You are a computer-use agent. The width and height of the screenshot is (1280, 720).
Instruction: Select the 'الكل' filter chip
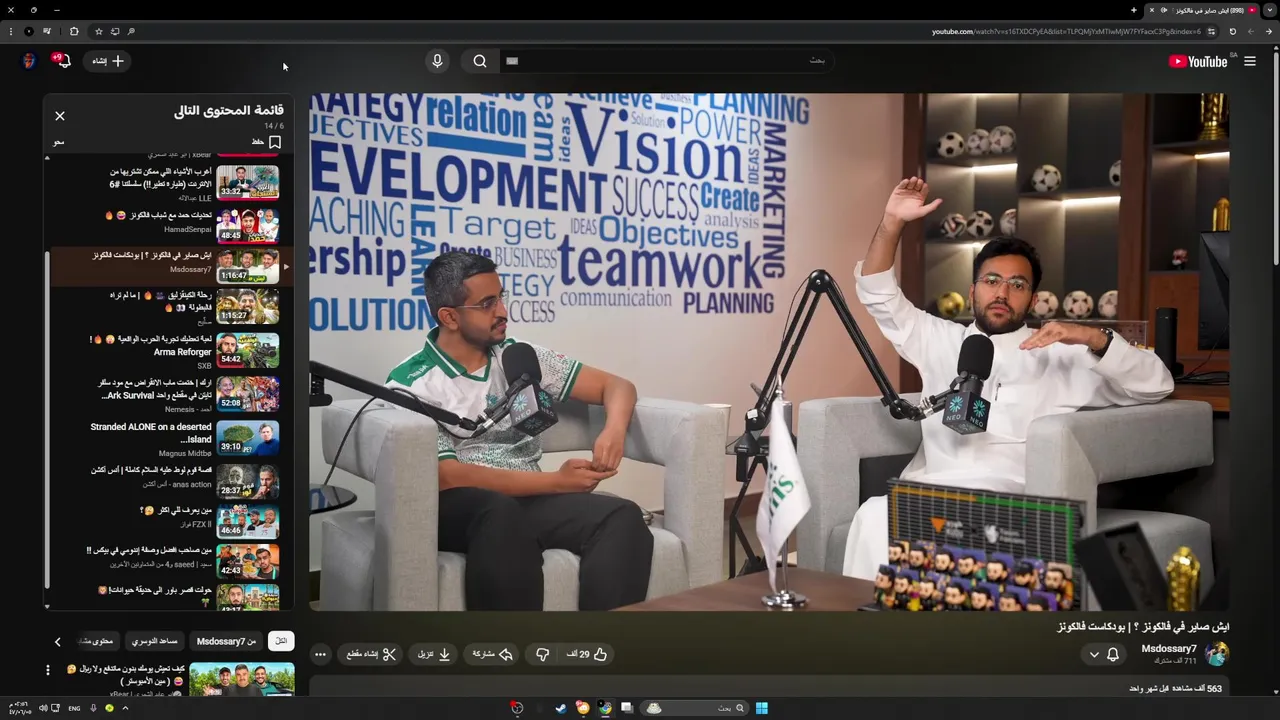281,641
